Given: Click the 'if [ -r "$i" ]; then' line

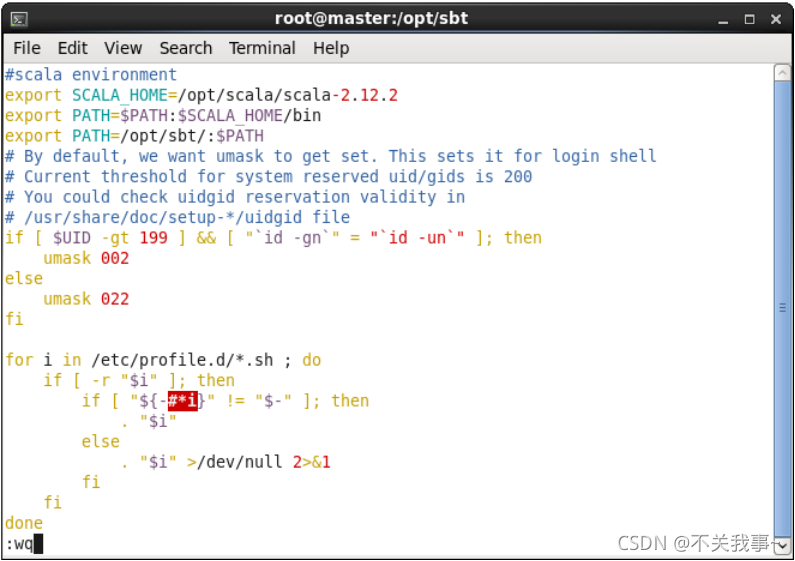Looking at the screenshot, I should (139, 380).
